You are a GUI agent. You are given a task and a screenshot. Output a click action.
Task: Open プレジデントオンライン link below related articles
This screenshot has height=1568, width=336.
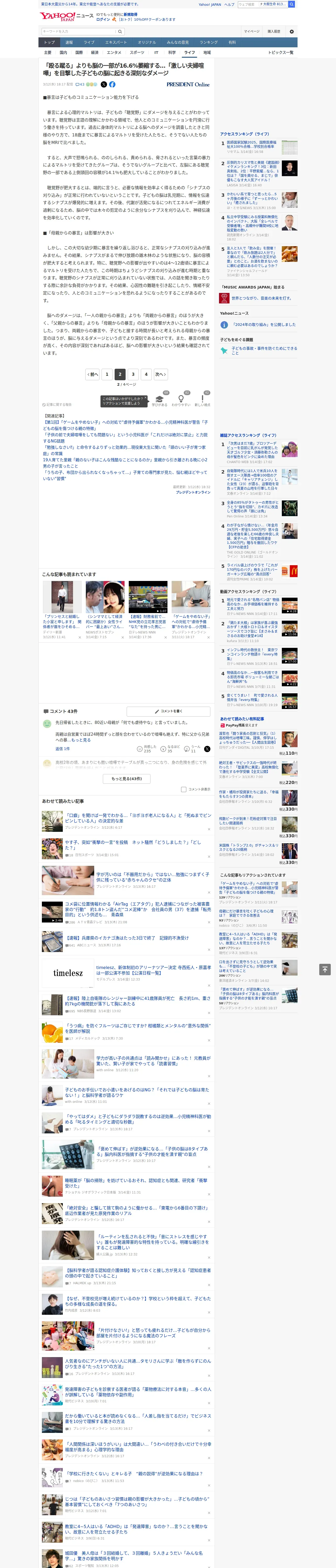(x=193, y=492)
